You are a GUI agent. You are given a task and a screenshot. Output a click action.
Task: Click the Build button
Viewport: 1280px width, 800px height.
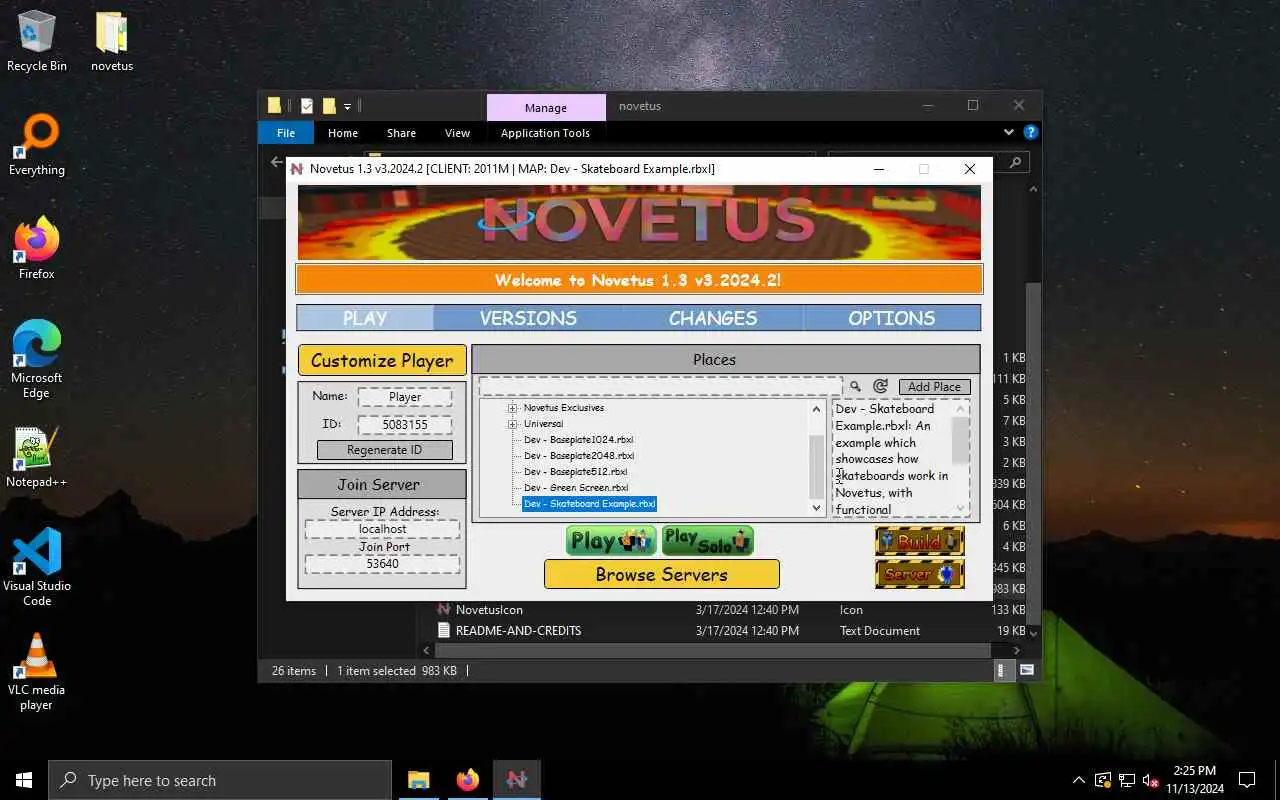(x=919, y=541)
